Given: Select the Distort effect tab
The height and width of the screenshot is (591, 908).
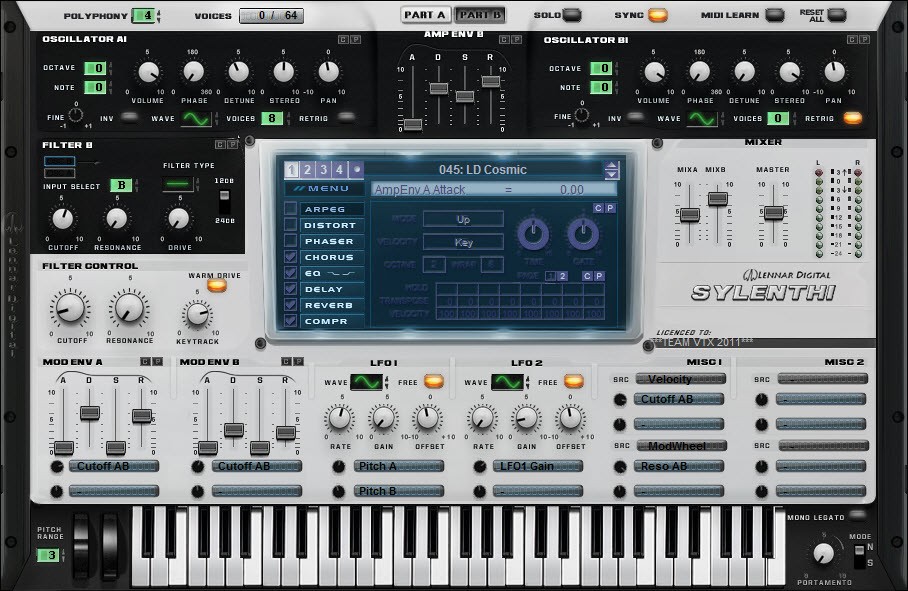Looking at the screenshot, I should point(332,225).
